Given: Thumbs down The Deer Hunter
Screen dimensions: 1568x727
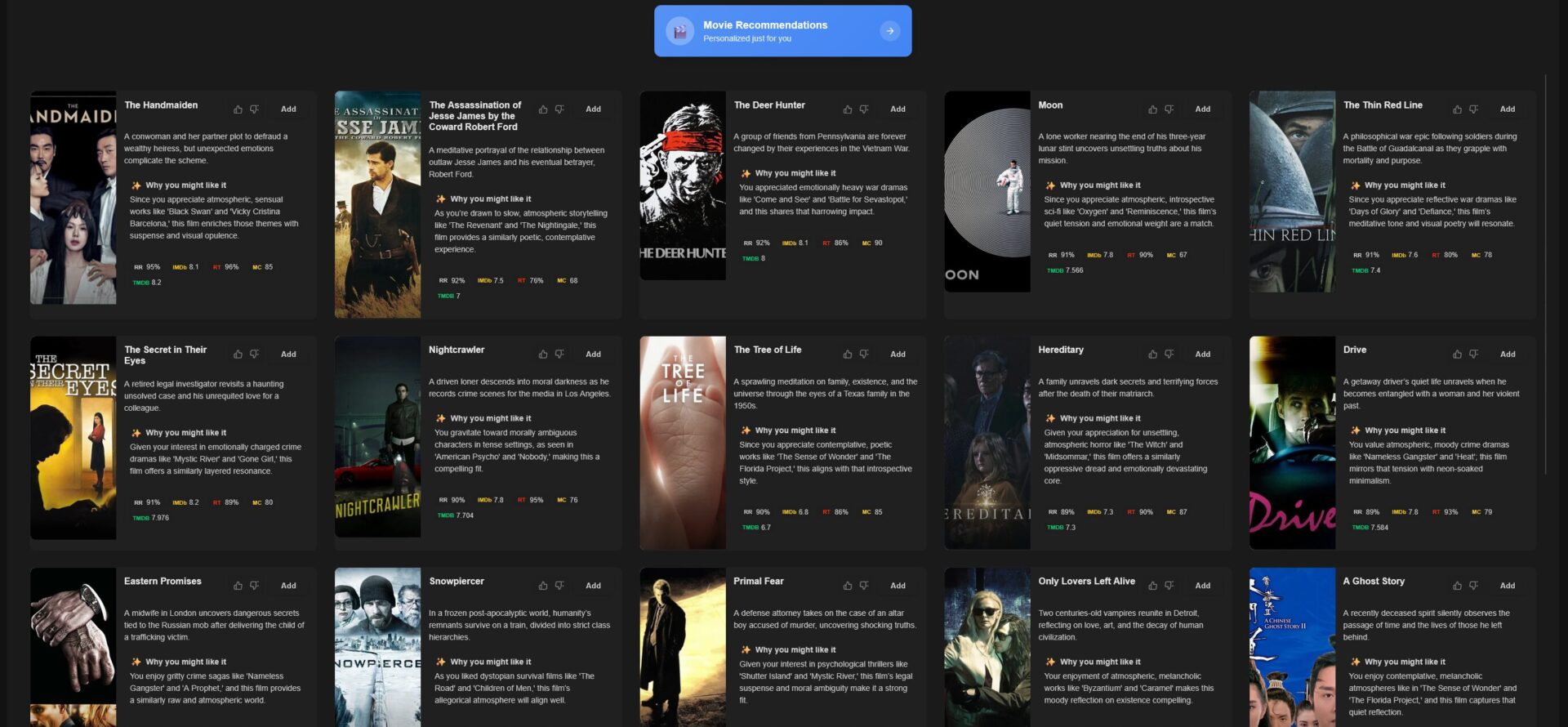Looking at the screenshot, I should click(x=864, y=109).
